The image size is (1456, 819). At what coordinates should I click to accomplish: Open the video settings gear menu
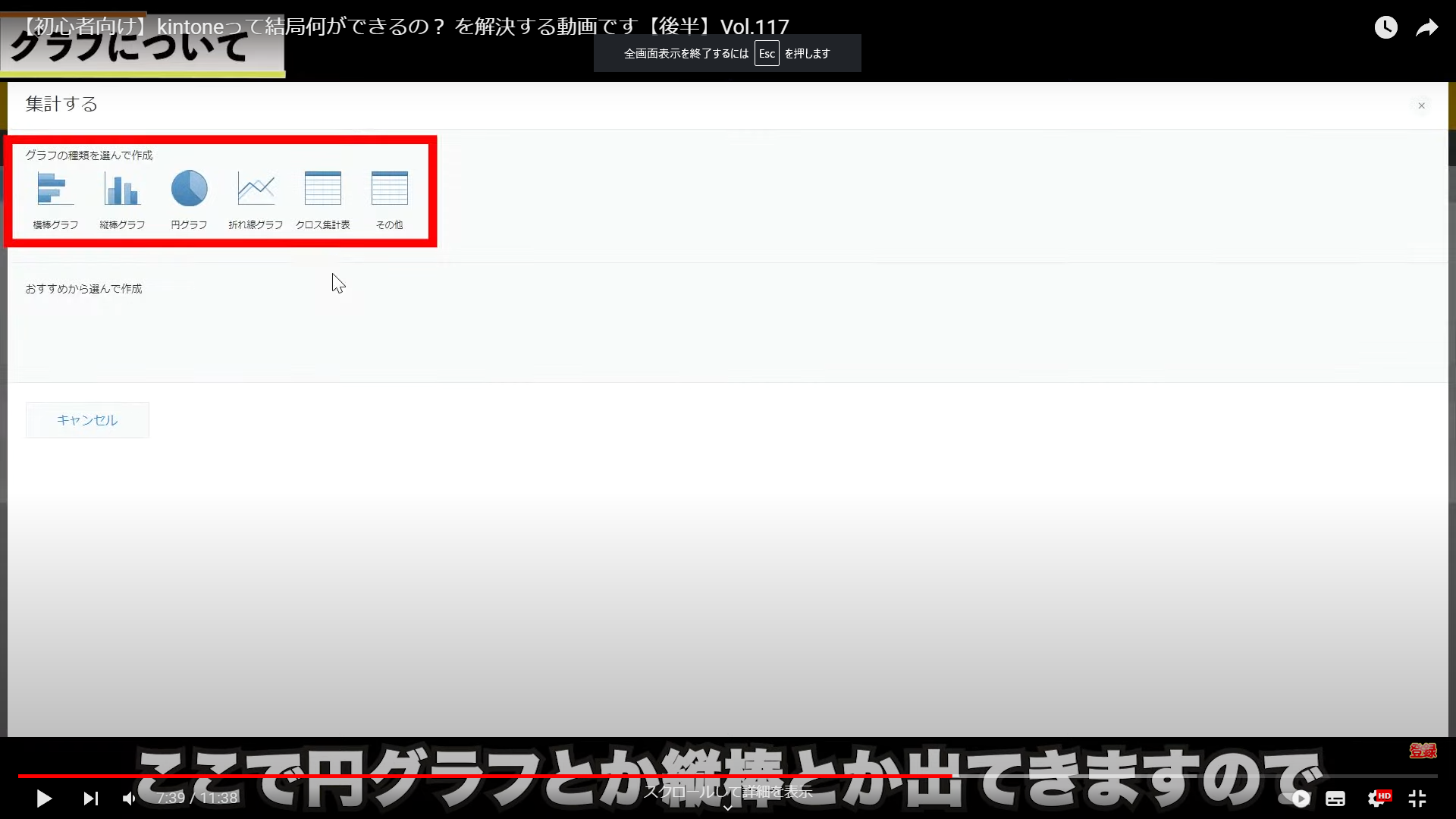[1376, 799]
